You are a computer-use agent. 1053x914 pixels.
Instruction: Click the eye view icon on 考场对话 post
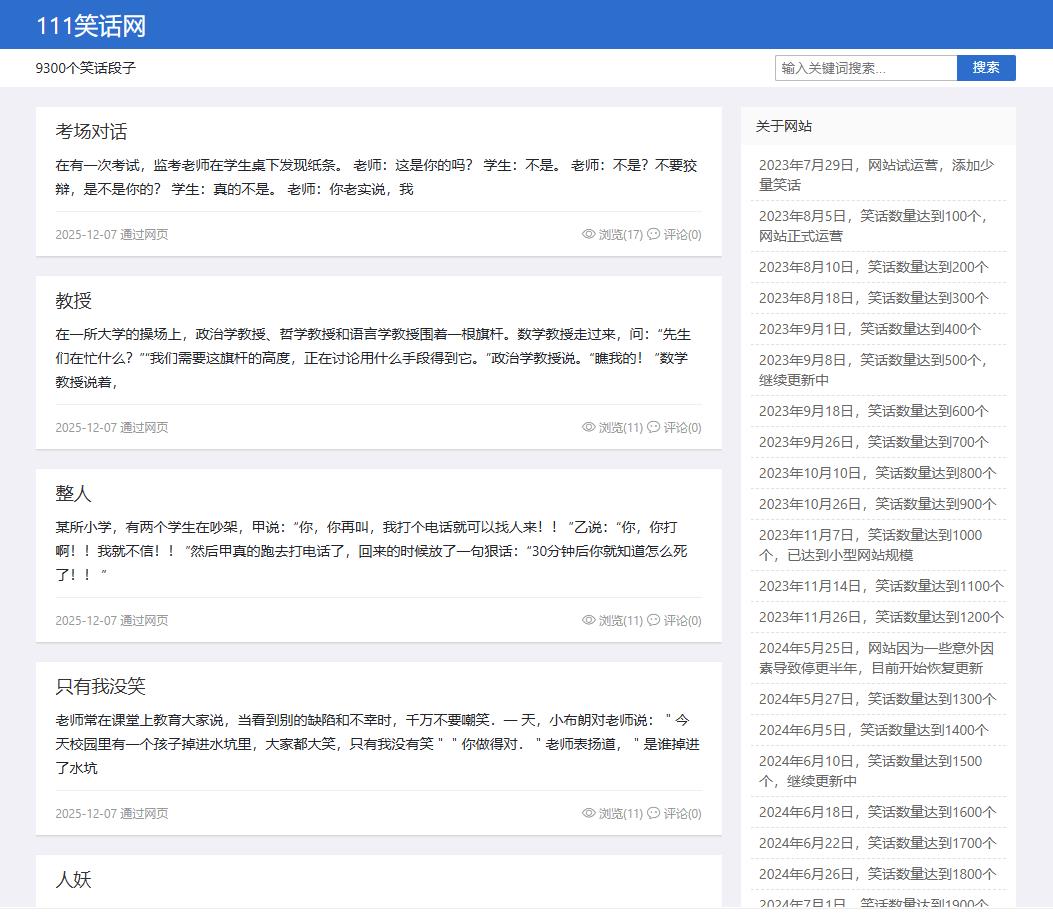588,234
